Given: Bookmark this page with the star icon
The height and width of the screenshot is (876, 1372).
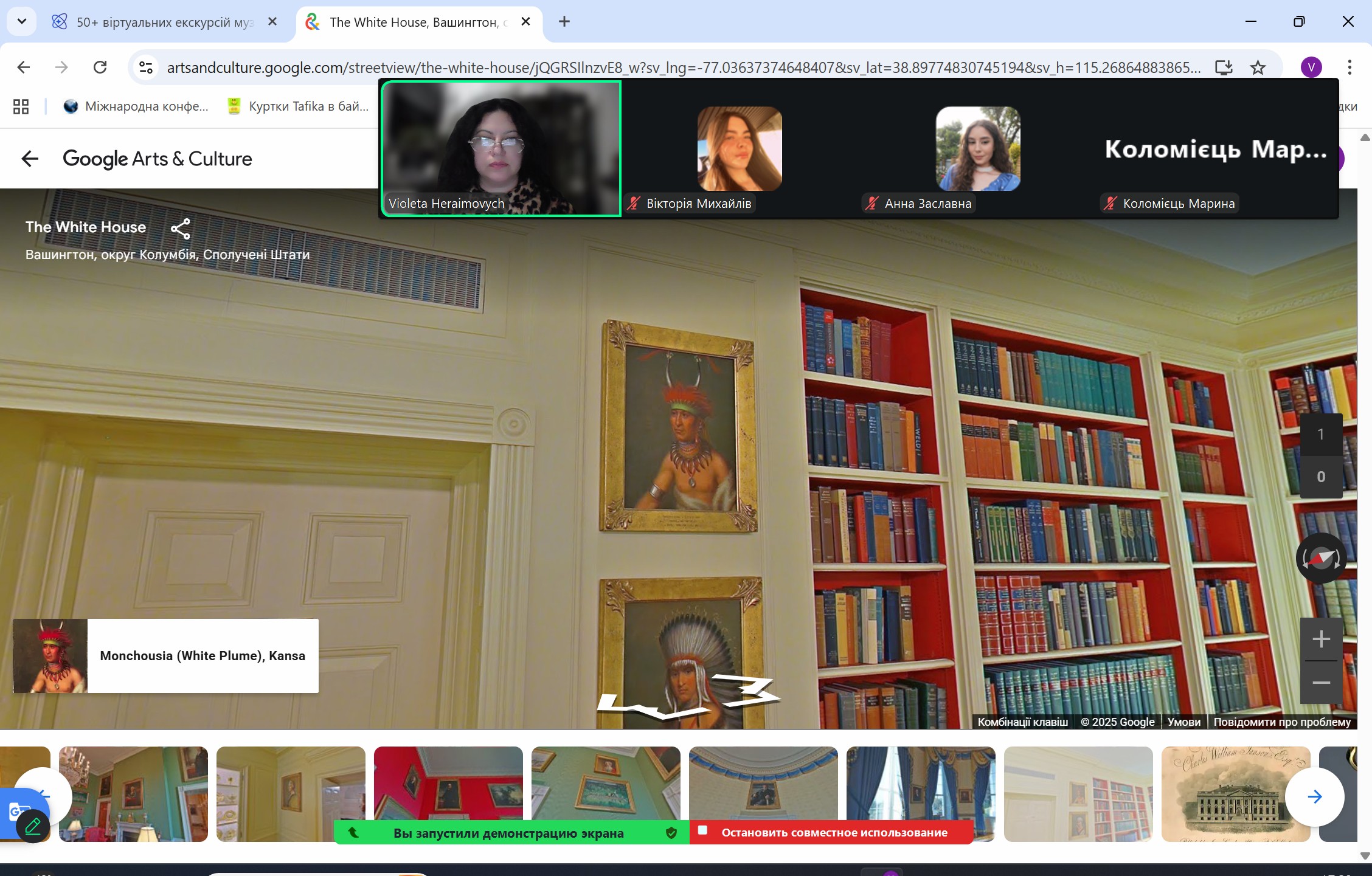Looking at the screenshot, I should pyautogui.click(x=1258, y=67).
